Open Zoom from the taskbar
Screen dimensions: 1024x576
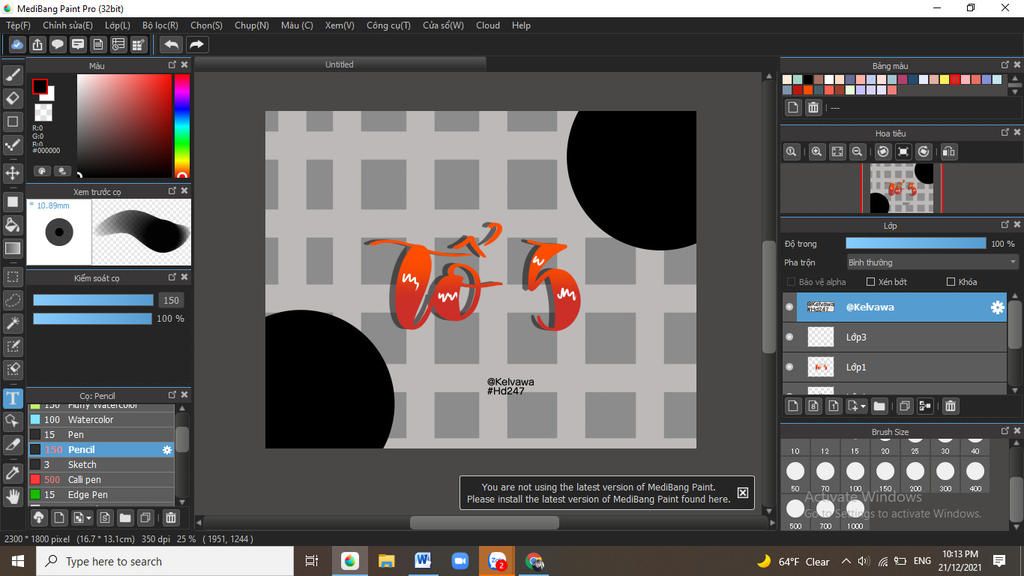[460, 561]
